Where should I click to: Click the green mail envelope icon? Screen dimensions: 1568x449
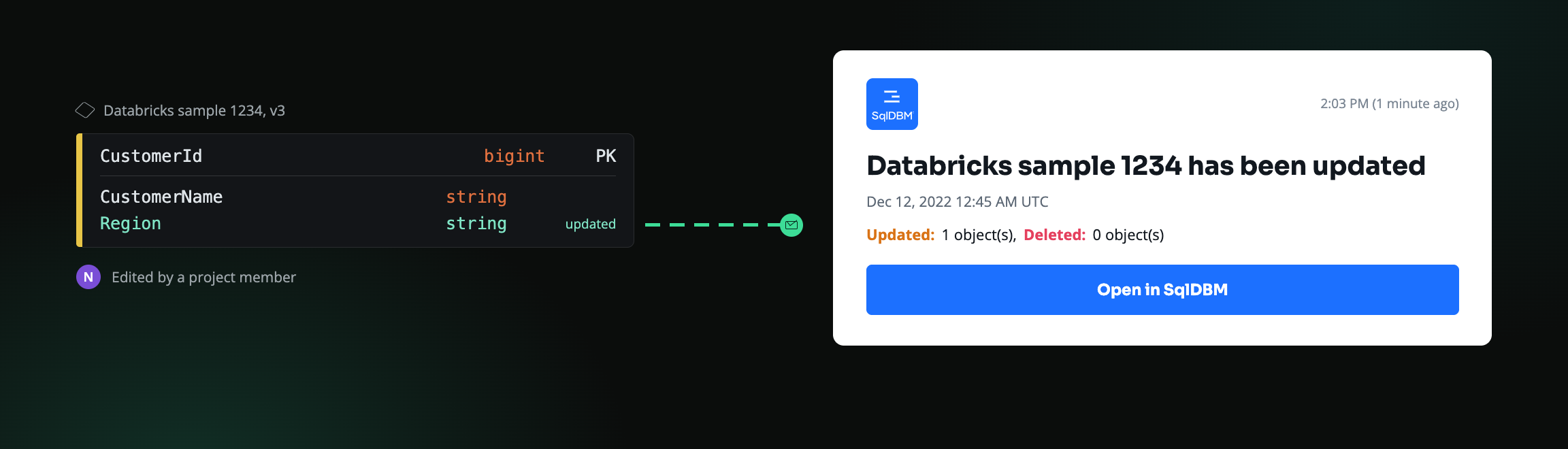pyautogui.click(x=791, y=224)
